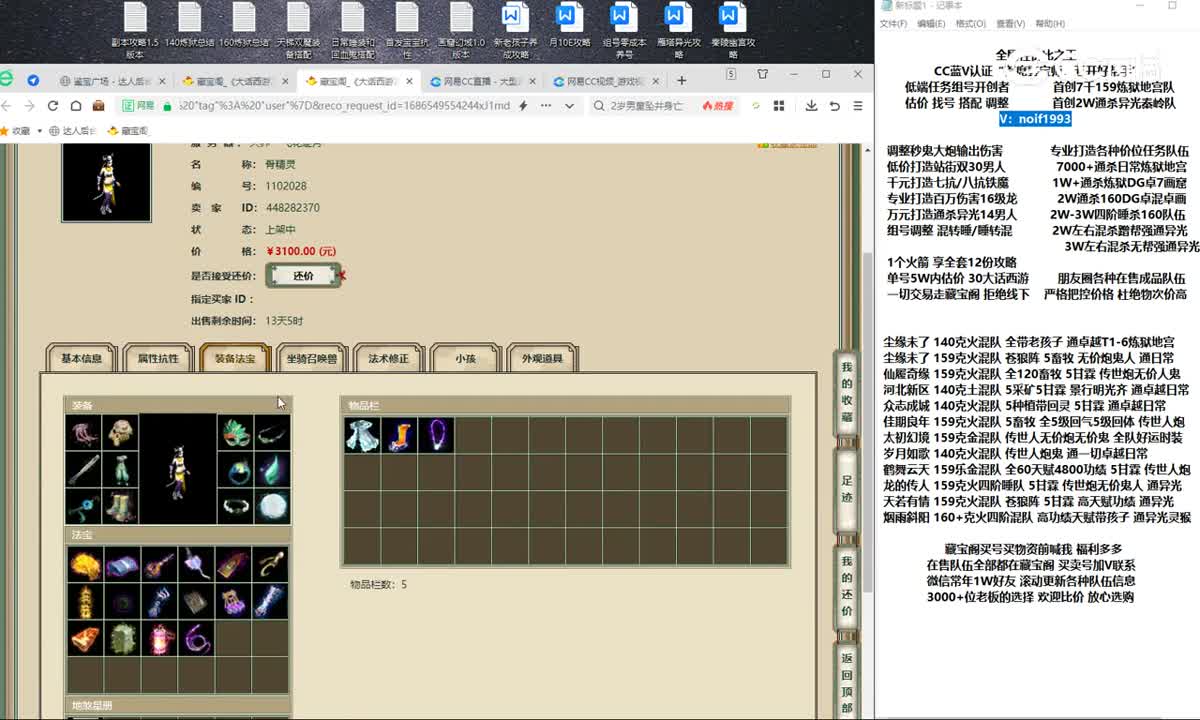Switch to the 坐骑召唤兽 tab

(x=312, y=358)
